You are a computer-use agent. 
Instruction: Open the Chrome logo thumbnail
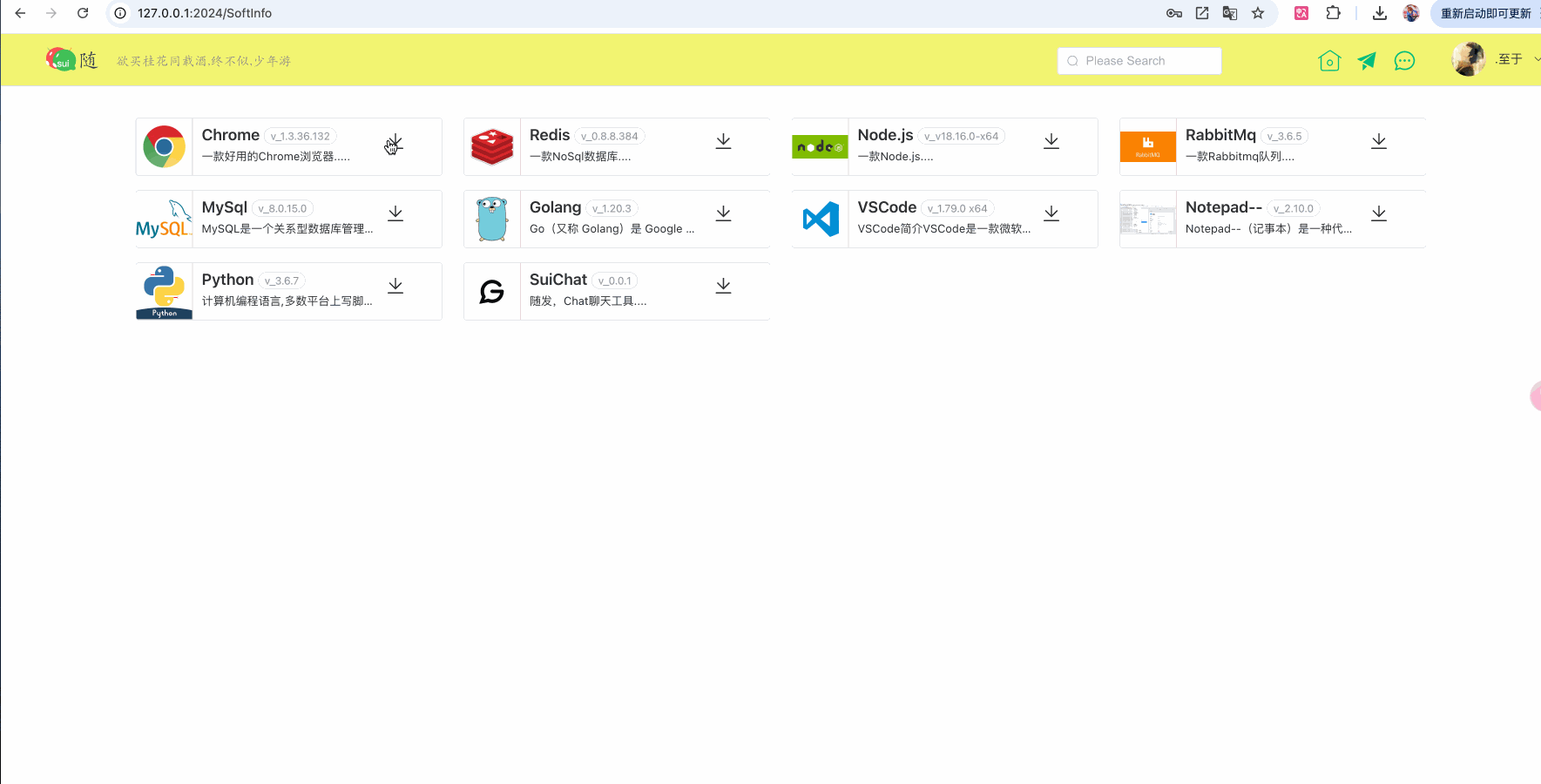tap(164, 146)
